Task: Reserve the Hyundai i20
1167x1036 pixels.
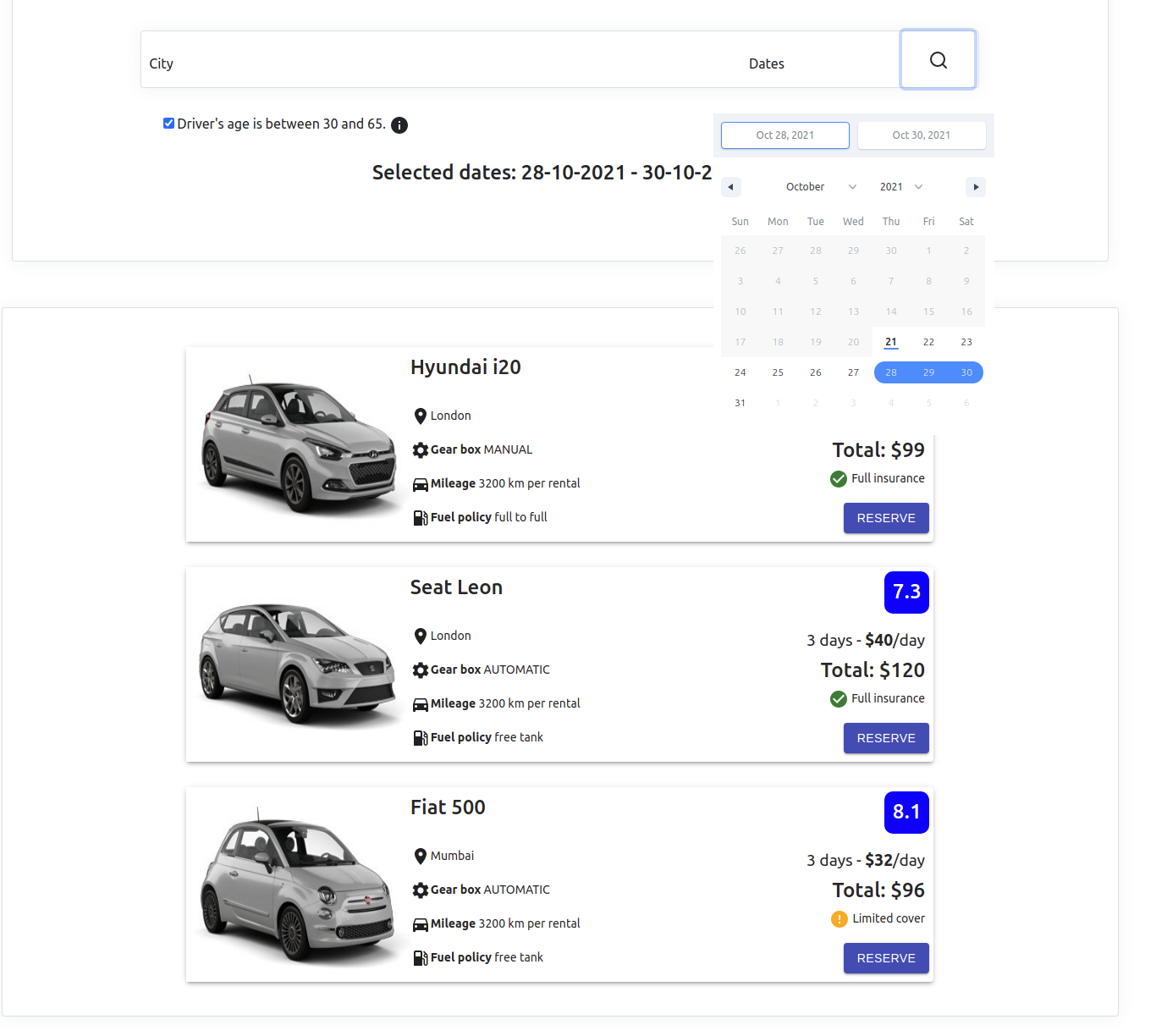Action: click(x=886, y=518)
